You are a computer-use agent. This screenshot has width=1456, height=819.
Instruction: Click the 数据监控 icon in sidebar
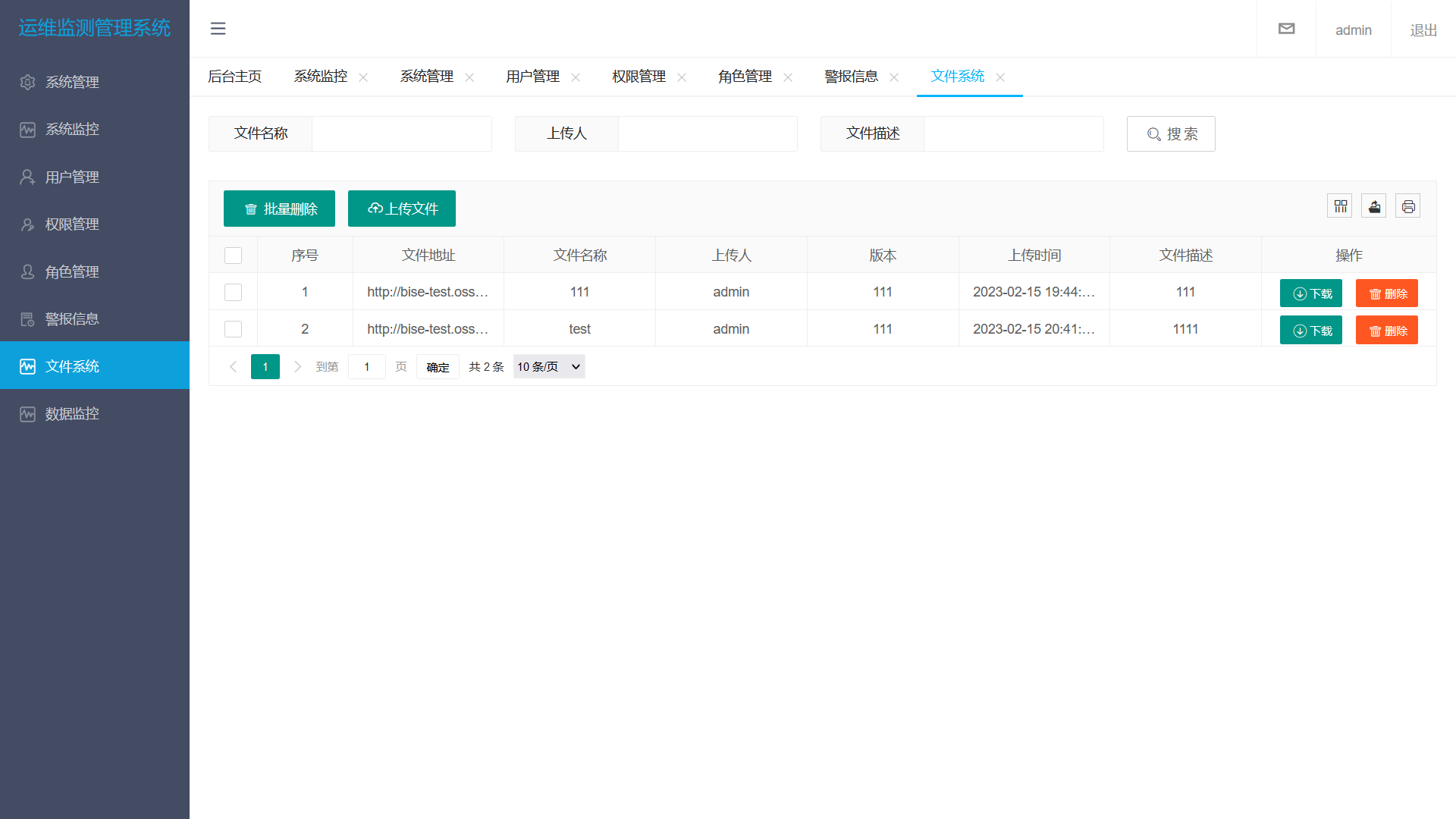click(27, 414)
